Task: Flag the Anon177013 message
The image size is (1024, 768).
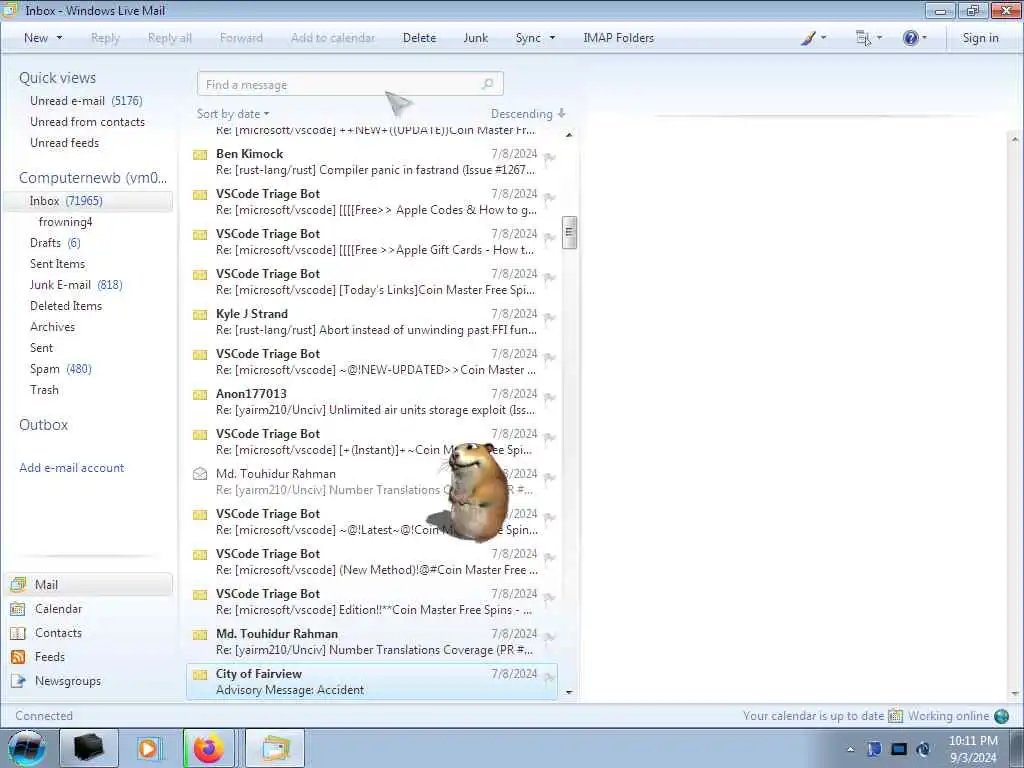Action: (x=549, y=398)
